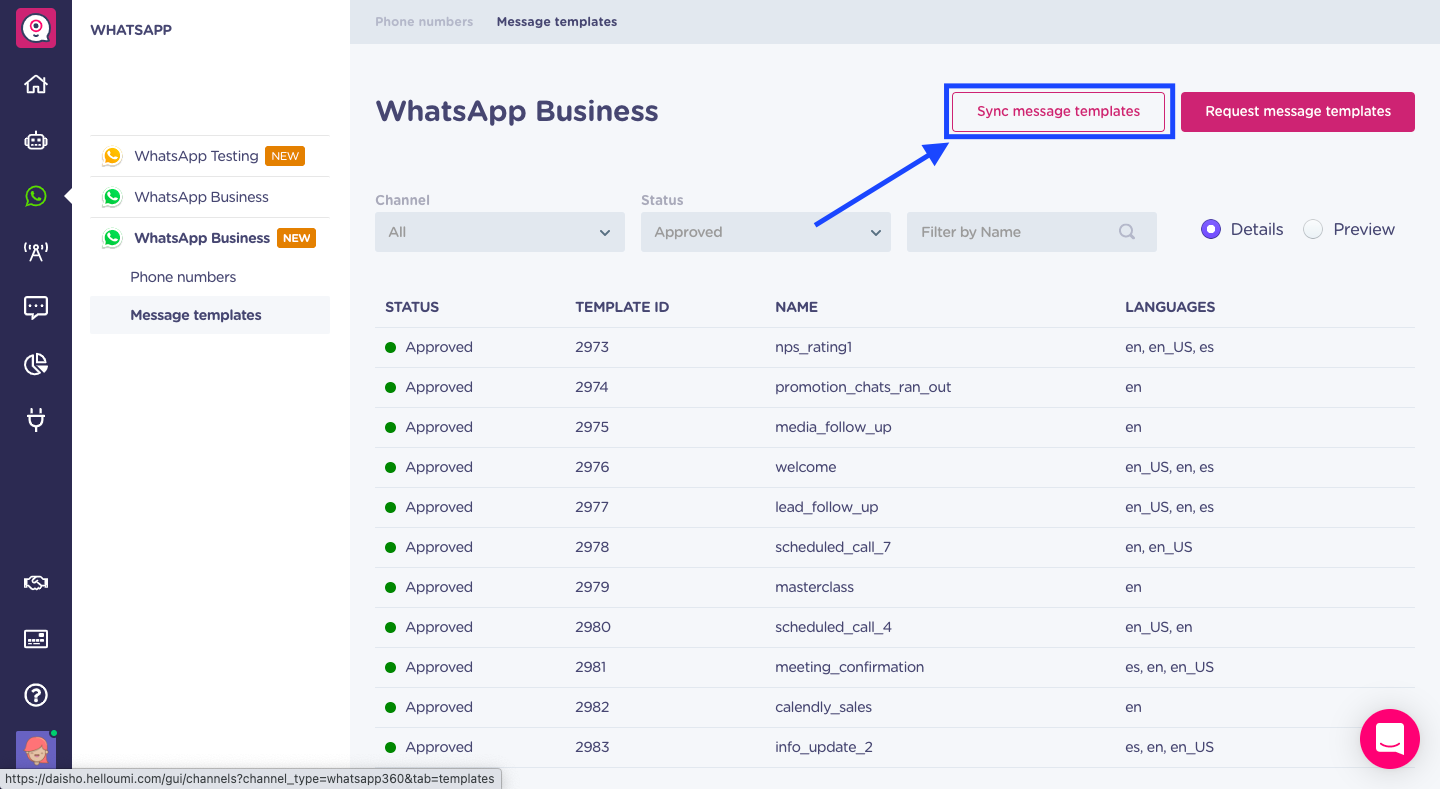
Task: Open WhatsApp section in left rail
Action: point(36,196)
